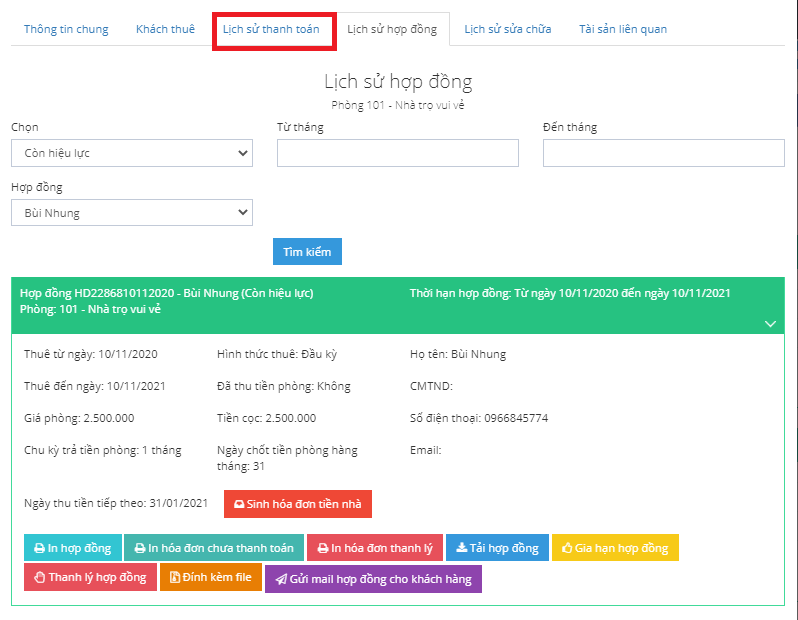Image resolution: width=798 pixels, height=620 pixels.
Task: Print contract with In hợp đồng button
Action: [x=72, y=548]
